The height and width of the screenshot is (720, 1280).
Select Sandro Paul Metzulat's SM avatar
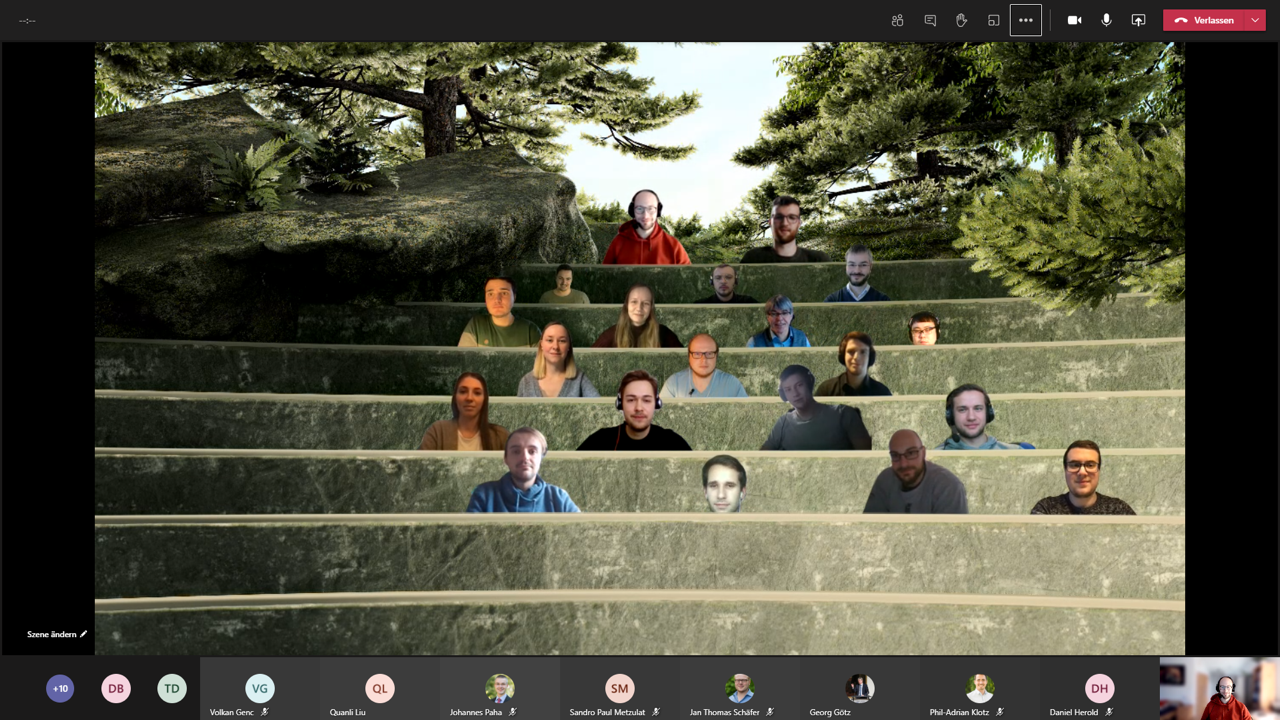tap(620, 688)
